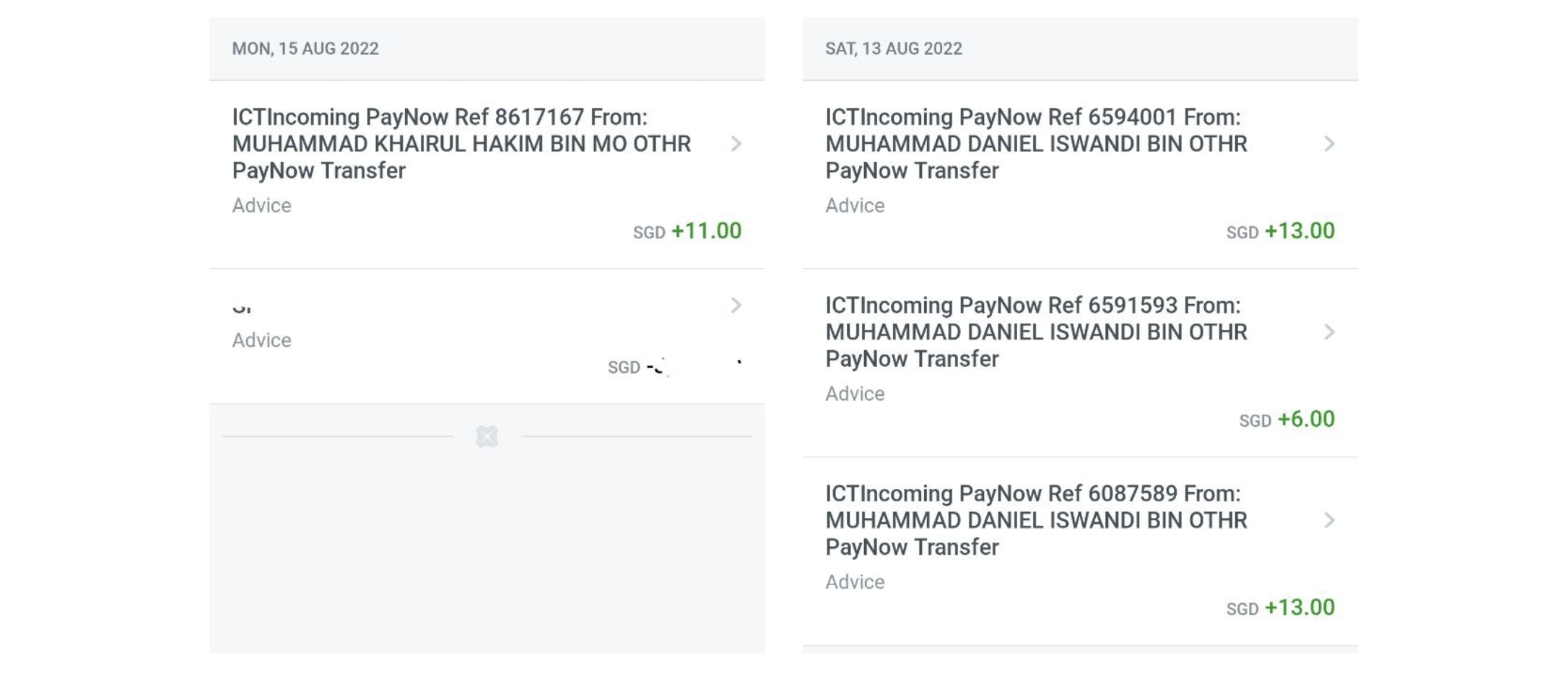
Task: Click the SGD +6.00 amount
Action: click(x=1287, y=420)
